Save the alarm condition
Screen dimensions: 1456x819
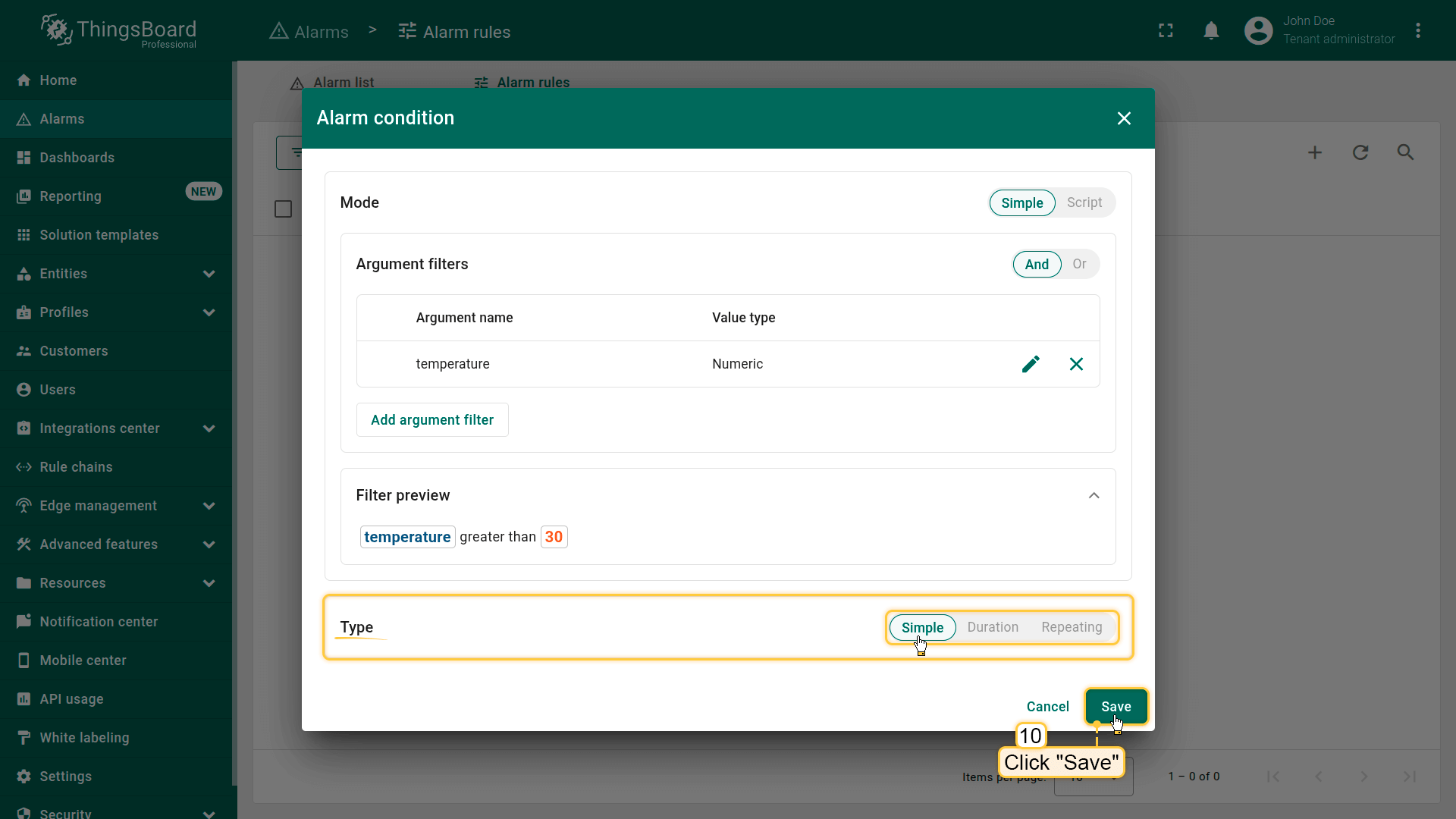[x=1116, y=706]
